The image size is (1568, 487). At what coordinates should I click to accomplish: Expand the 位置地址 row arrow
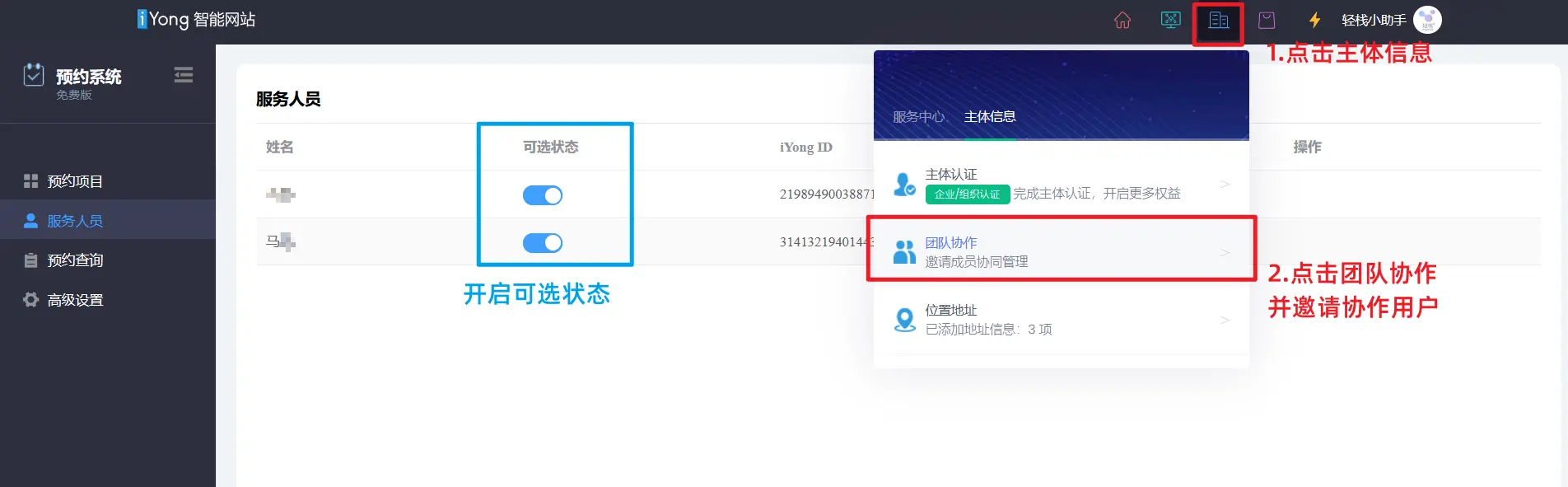(1225, 320)
